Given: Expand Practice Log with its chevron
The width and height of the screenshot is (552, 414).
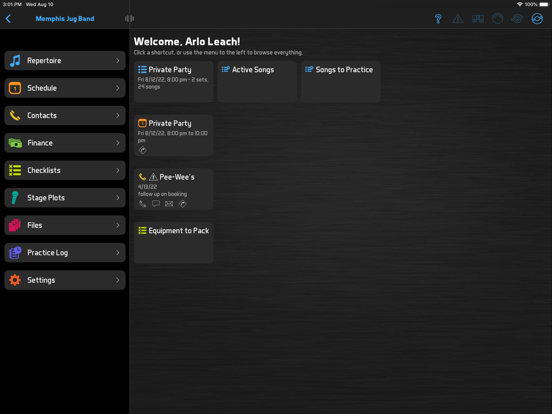Looking at the screenshot, I should 118,253.
